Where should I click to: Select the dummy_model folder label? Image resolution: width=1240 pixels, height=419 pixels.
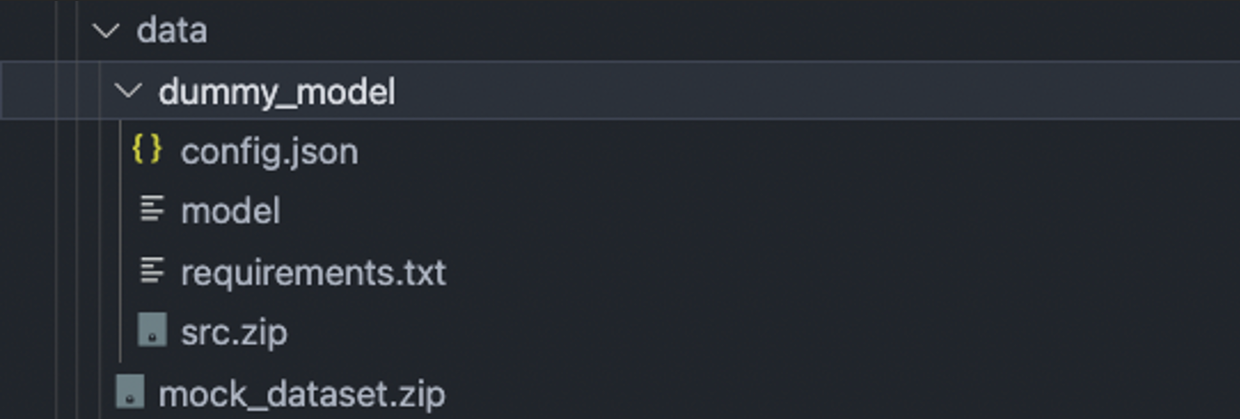coord(277,92)
